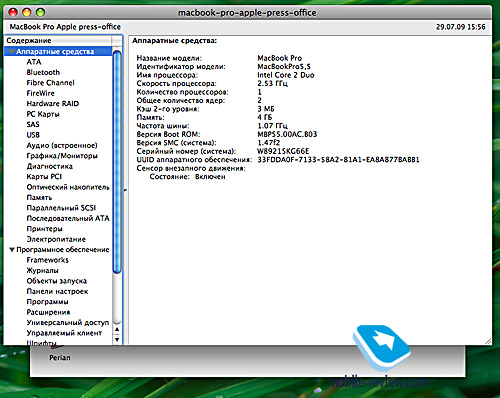Click processor name Intel Core 2 Duo
The image size is (500, 398).
click(286, 75)
